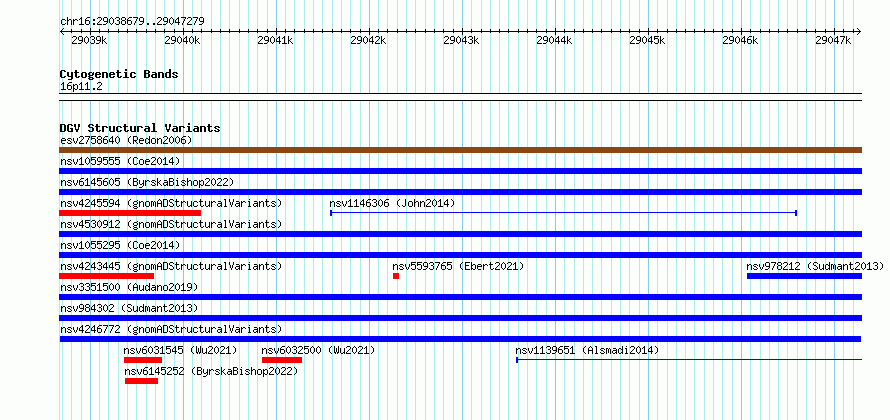Click the chr16:29038679..29047279 coordinate label
This screenshot has width=890, height=420.
point(132,22)
